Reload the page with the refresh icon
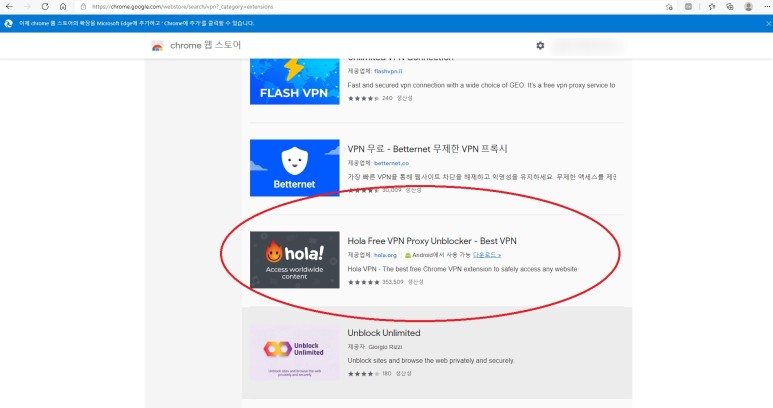Viewport: 773px width, 408px height. click(45, 7)
